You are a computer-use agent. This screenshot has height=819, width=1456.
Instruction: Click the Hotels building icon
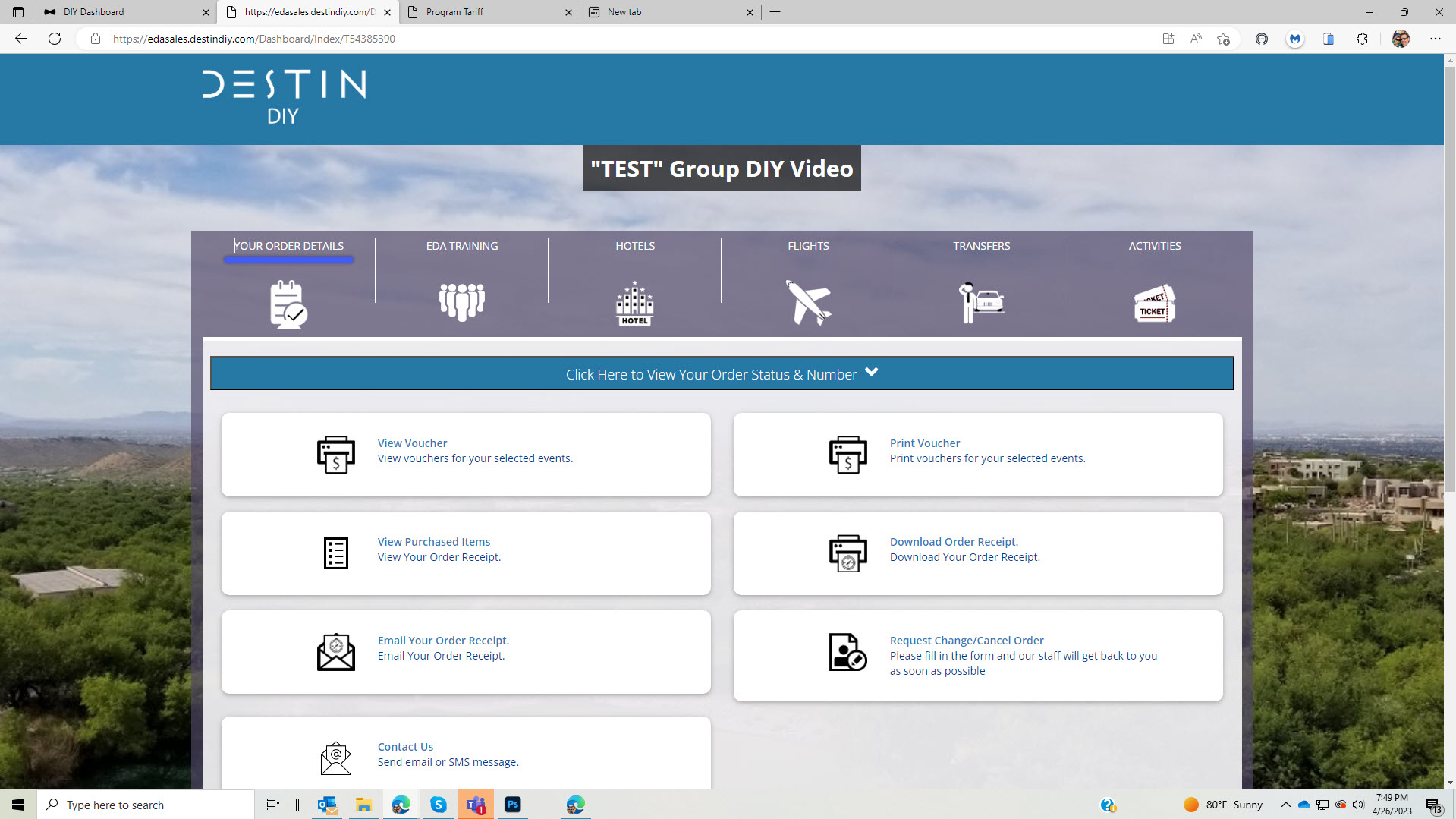tap(635, 304)
